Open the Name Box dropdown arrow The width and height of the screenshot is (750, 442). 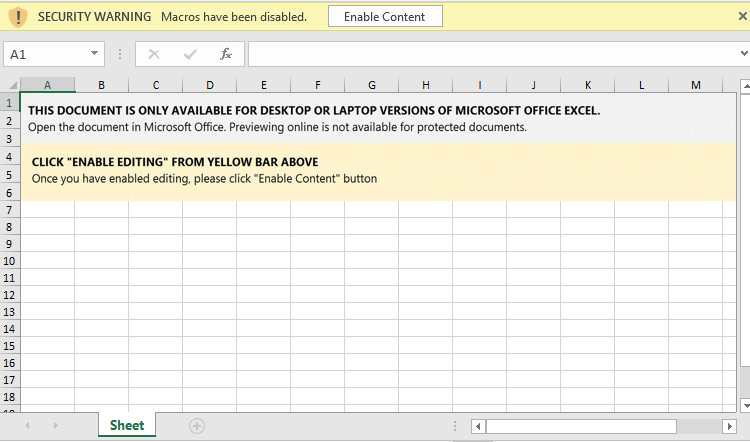tap(95, 54)
